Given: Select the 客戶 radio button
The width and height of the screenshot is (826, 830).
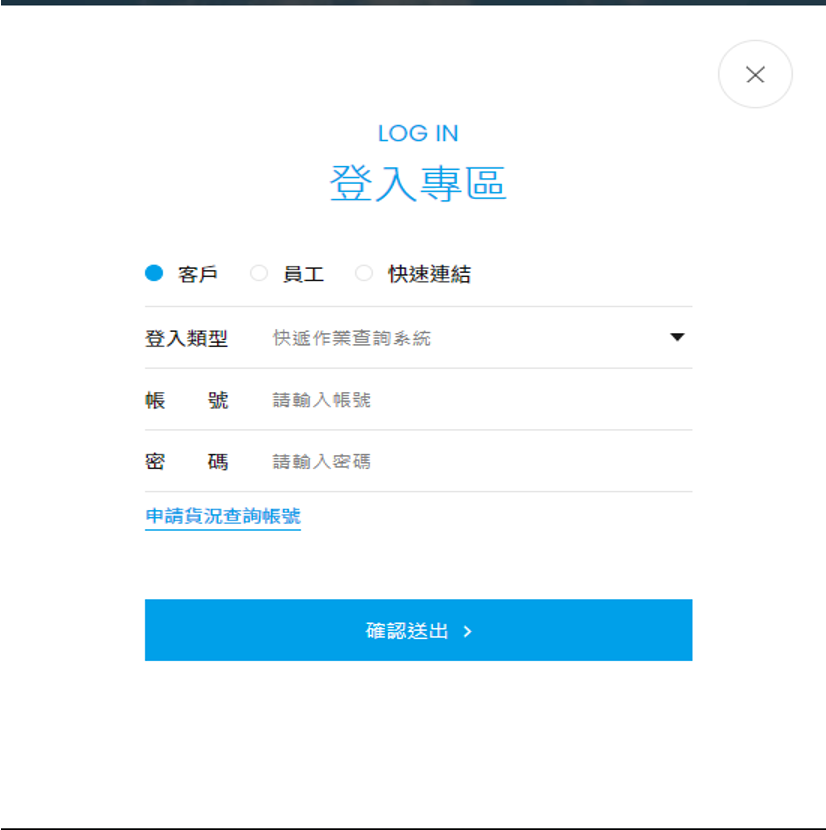Looking at the screenshot, I should (x=153, y=273).
